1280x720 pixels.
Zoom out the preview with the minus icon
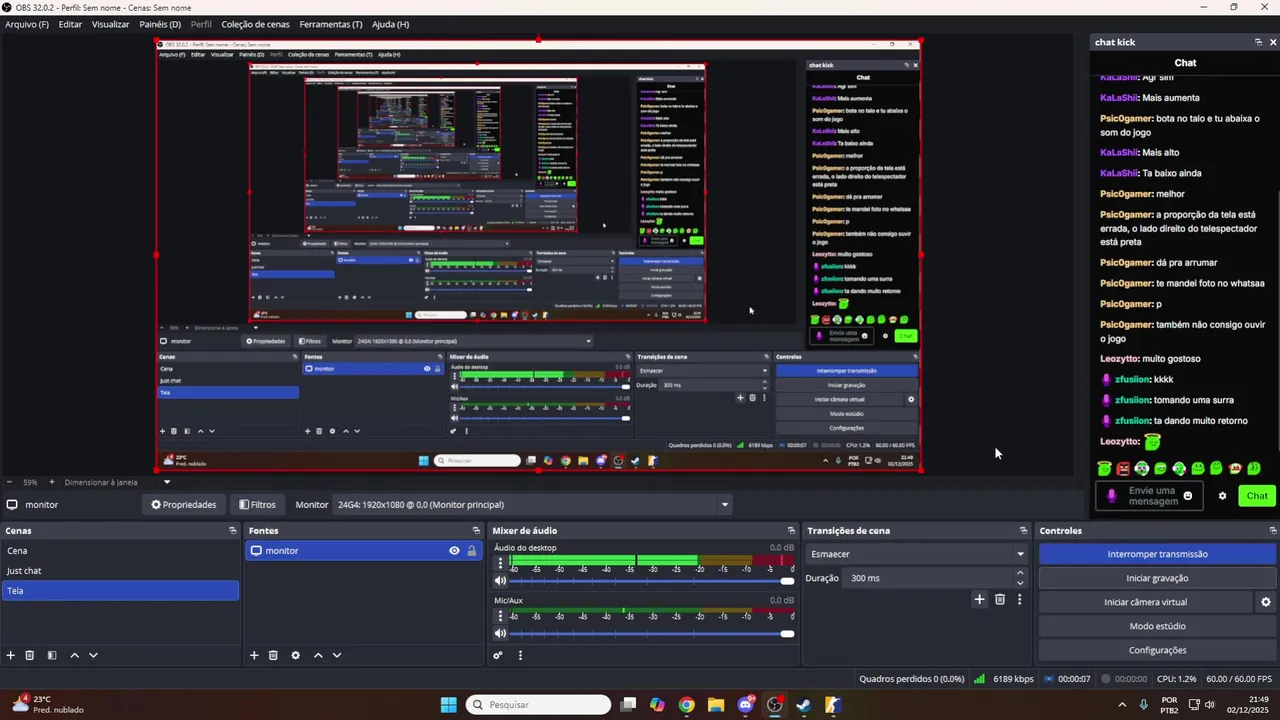pyautogui.click(x=8, y=482)
